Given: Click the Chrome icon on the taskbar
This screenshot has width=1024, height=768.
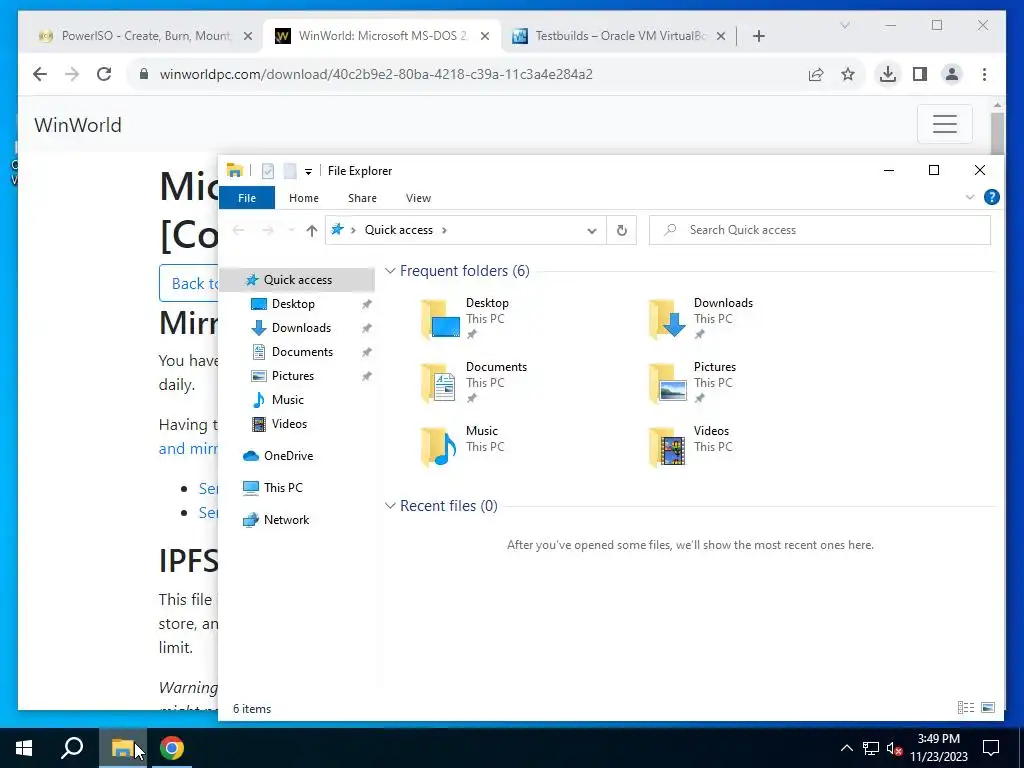Looking at the screenshot, I should pos(171,748).
